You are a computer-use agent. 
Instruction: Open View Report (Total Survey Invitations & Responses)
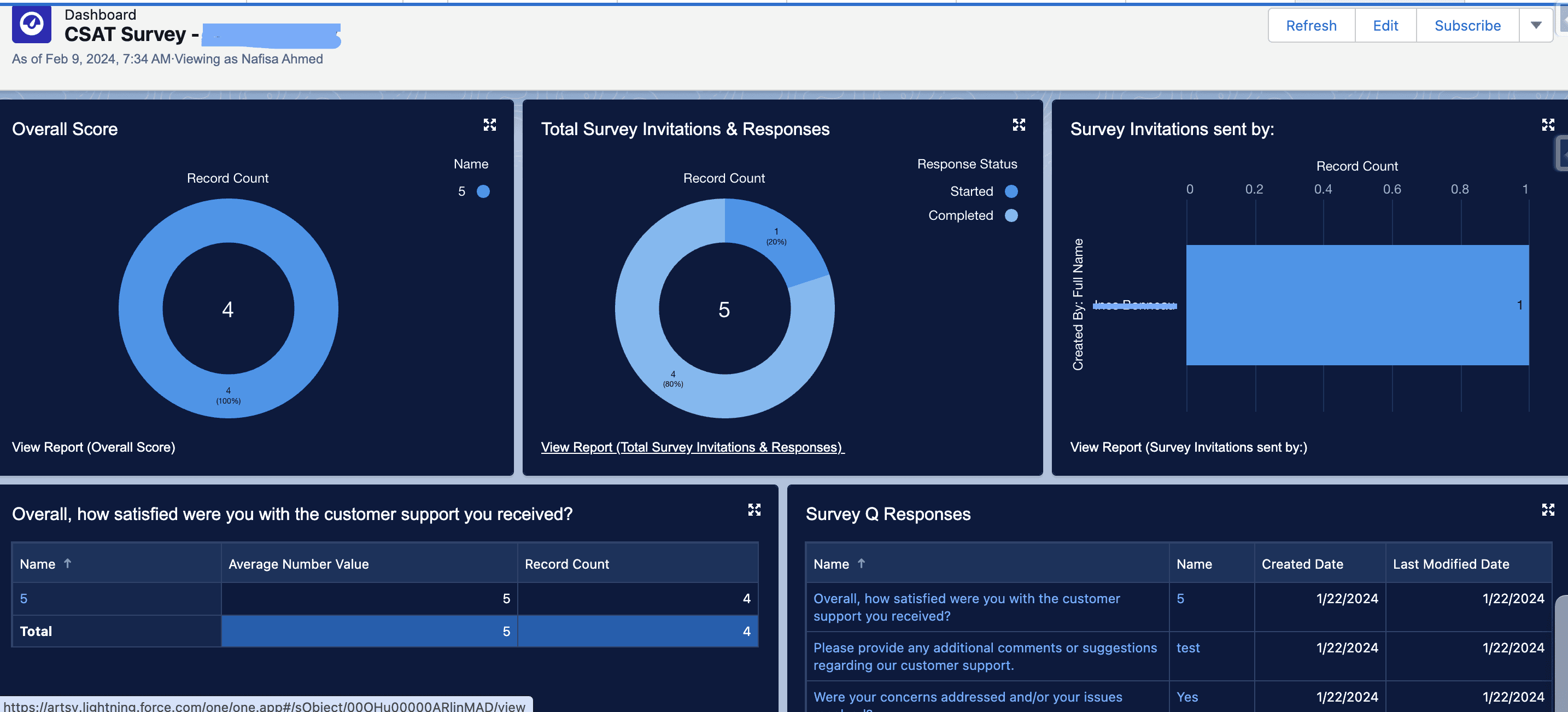[692, 447]
